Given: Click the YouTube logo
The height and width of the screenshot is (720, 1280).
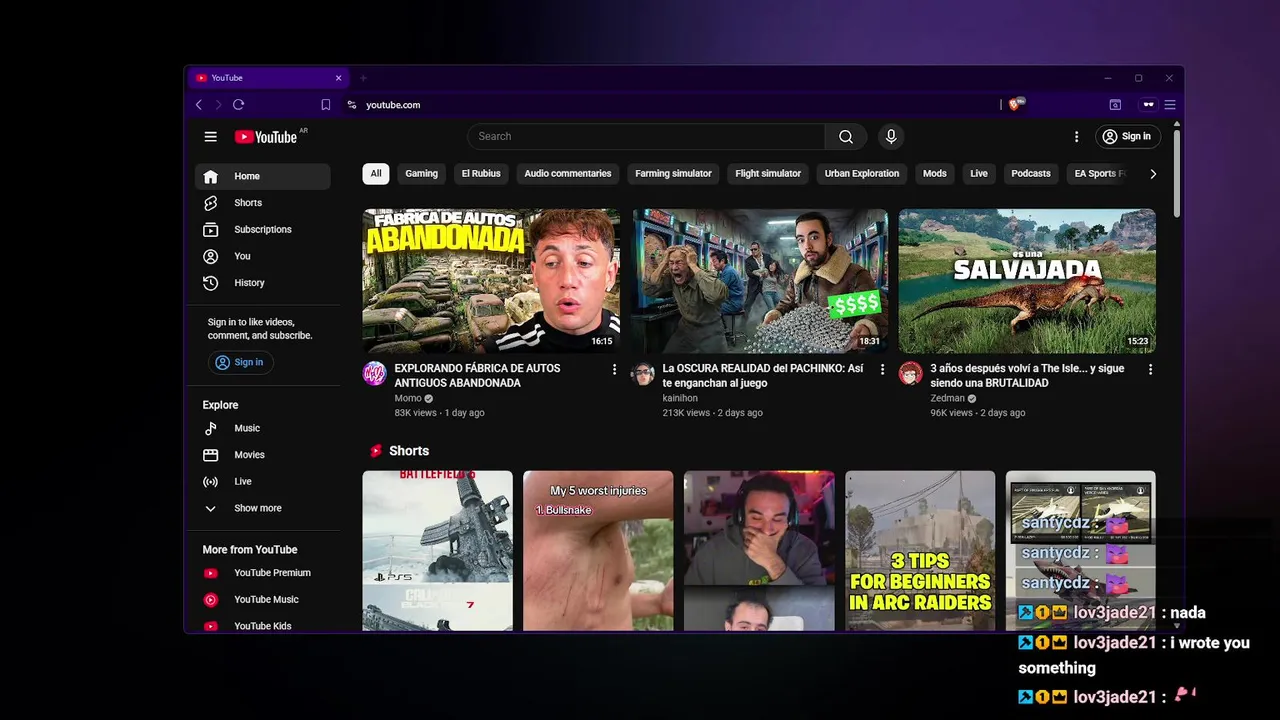Looking at the screenshot, I should tap(266, 137).
